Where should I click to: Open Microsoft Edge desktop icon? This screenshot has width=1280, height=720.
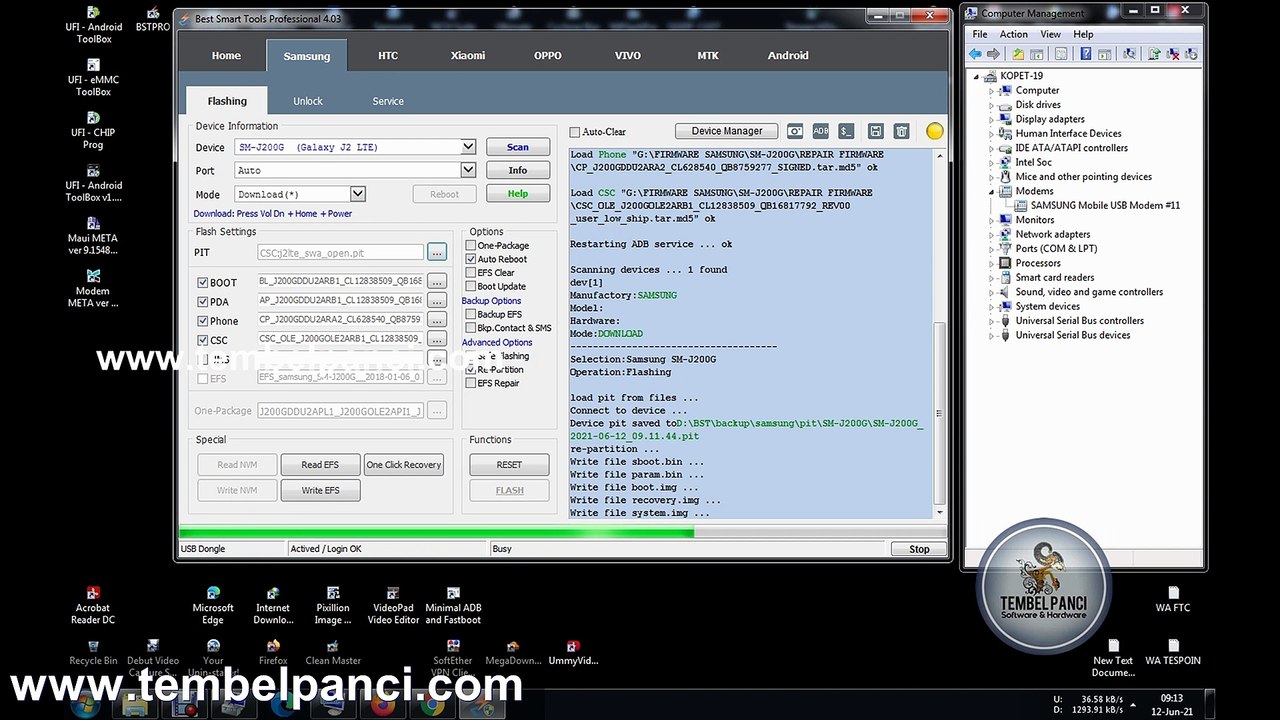[x=213, y=606]
